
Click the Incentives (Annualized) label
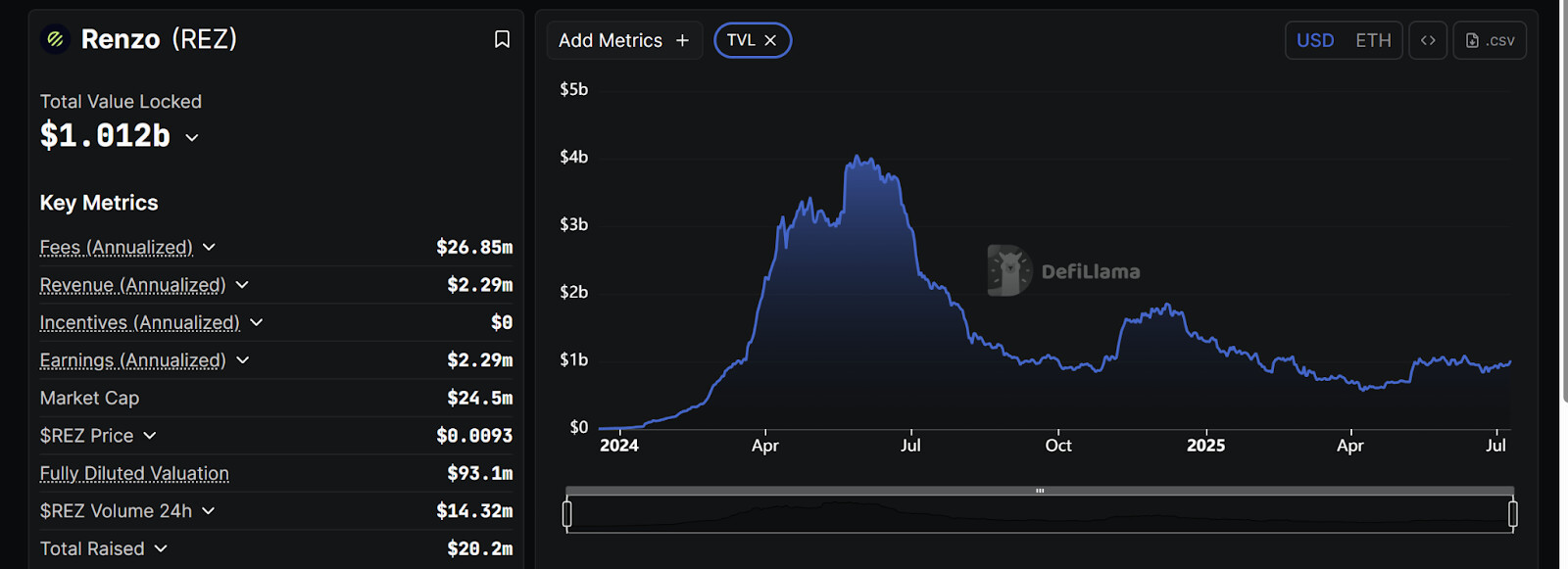pyautogui.click(x=140, y=322)
